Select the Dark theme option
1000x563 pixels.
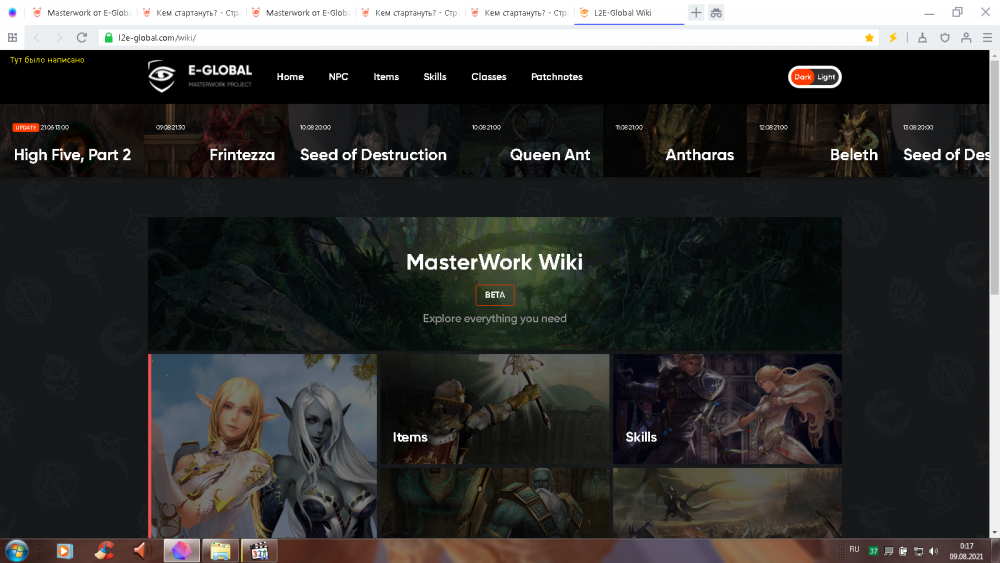point(803,77)
